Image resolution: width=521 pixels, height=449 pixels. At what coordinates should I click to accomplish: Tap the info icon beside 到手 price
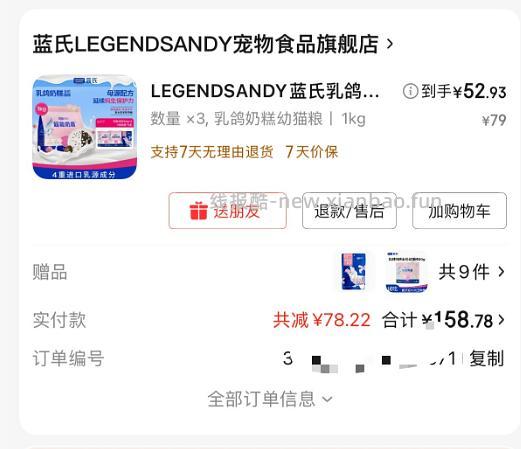click(410, 91)
